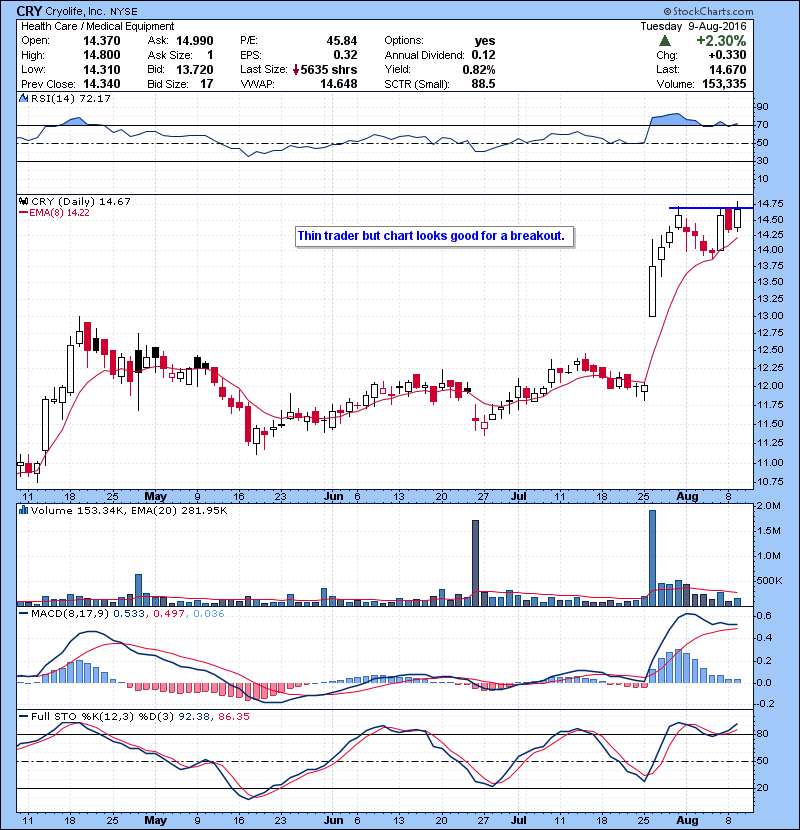This screenshot has width=800, height=830.
Task: Click the Bid Size value 17
Action: click(206, 84)
